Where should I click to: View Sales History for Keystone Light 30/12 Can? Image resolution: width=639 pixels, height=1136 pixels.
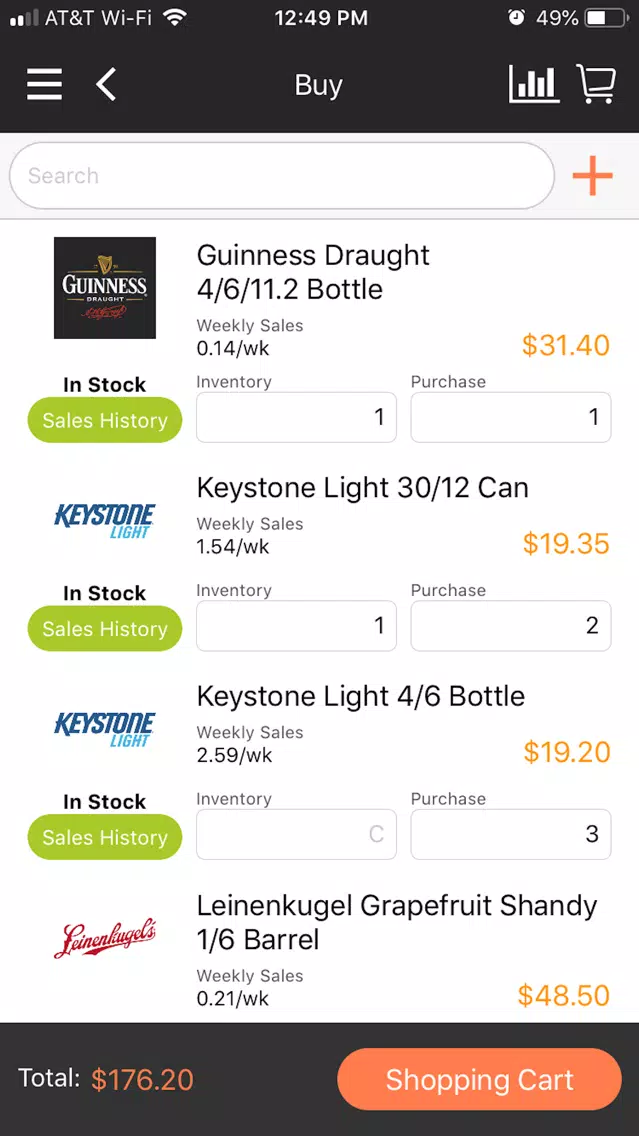click(105, 629)
